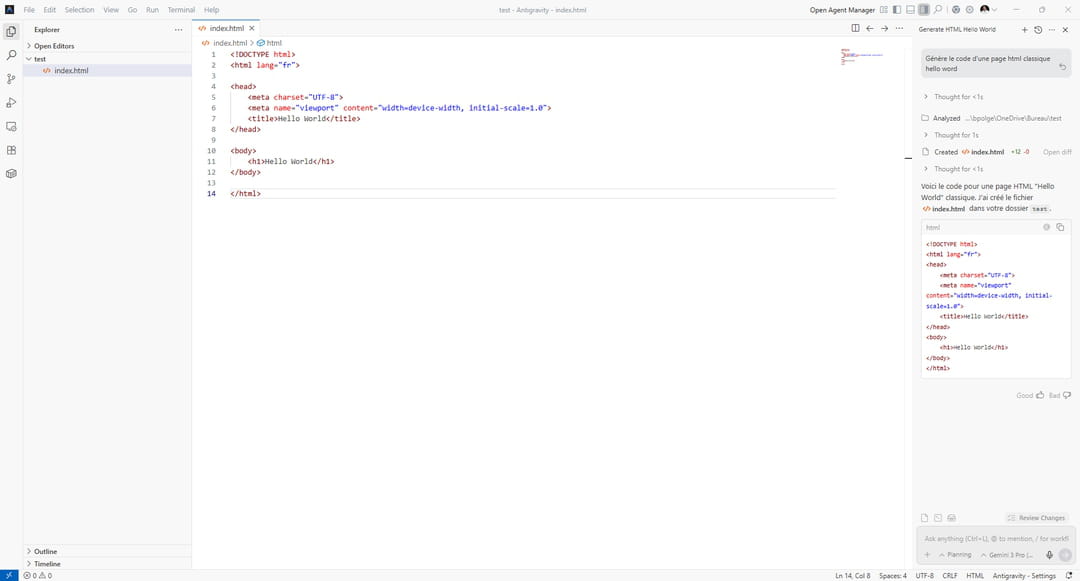
Task: Open the Terminal menu
Action: coord(181,10)
